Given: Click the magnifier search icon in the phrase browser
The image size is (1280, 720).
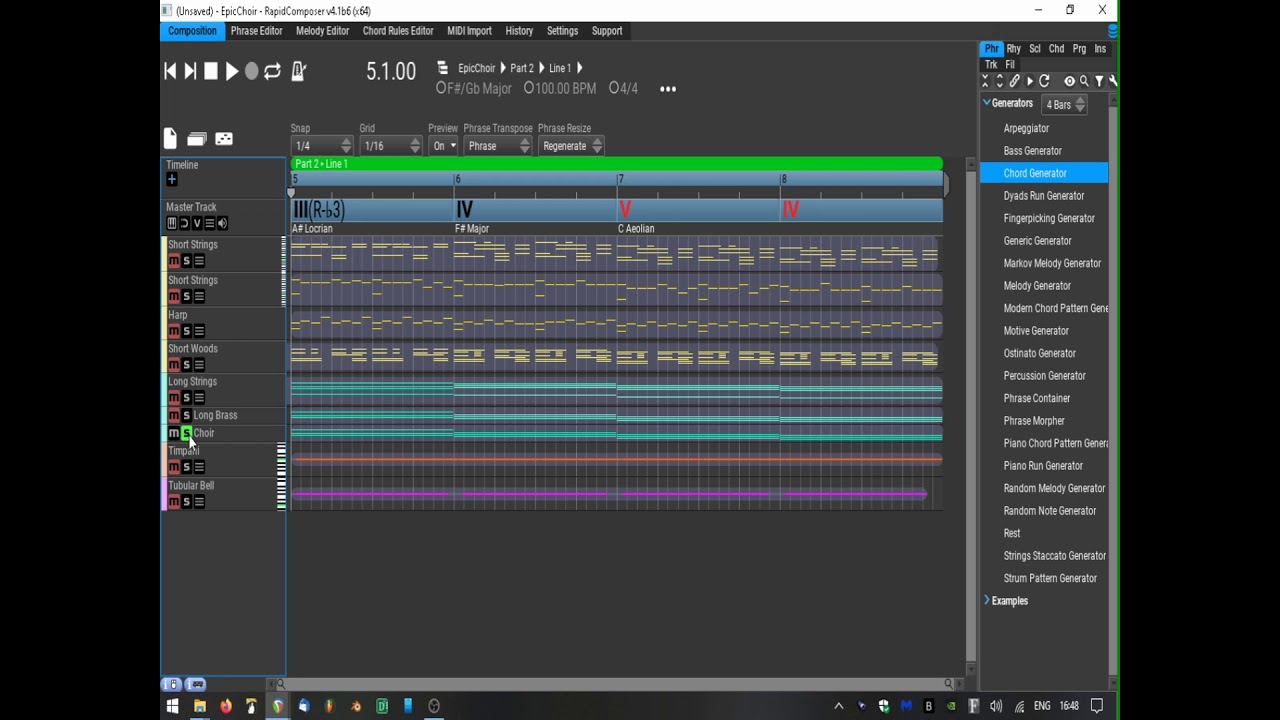Looking at the screenshot, I should [1084, 81].
